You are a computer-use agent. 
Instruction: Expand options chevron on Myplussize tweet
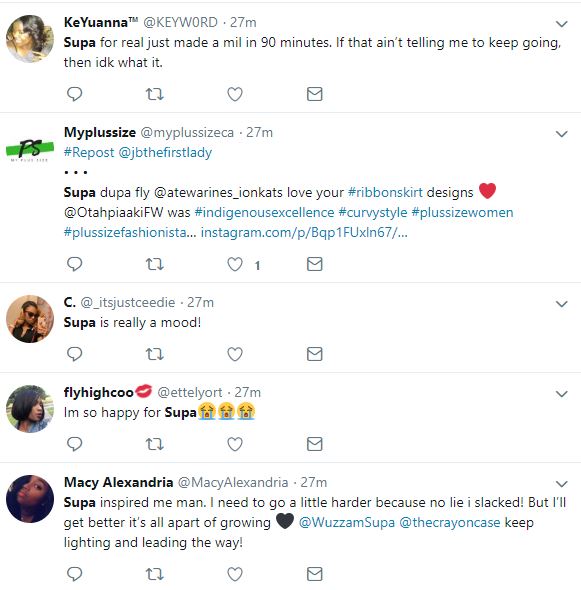coord(561,134)
